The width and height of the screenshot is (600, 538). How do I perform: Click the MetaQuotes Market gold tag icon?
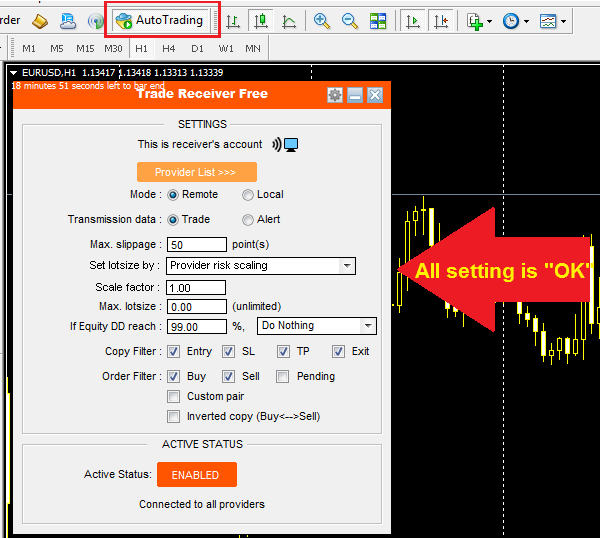coord(40,21)
